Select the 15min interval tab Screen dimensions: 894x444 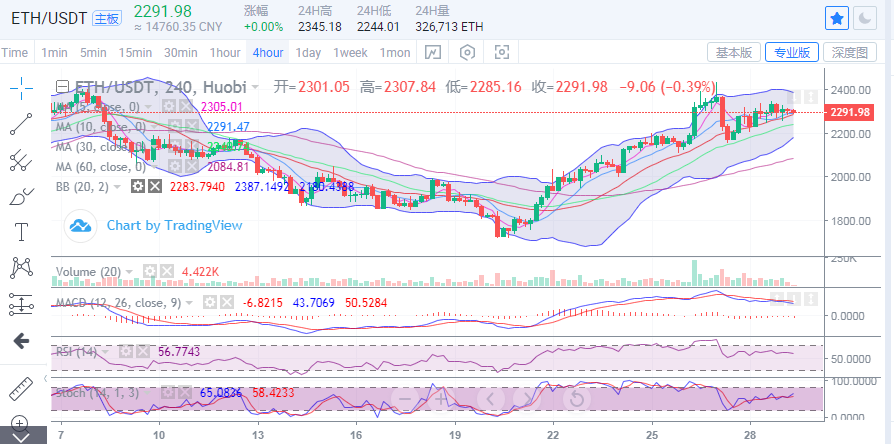pos(135,52)
